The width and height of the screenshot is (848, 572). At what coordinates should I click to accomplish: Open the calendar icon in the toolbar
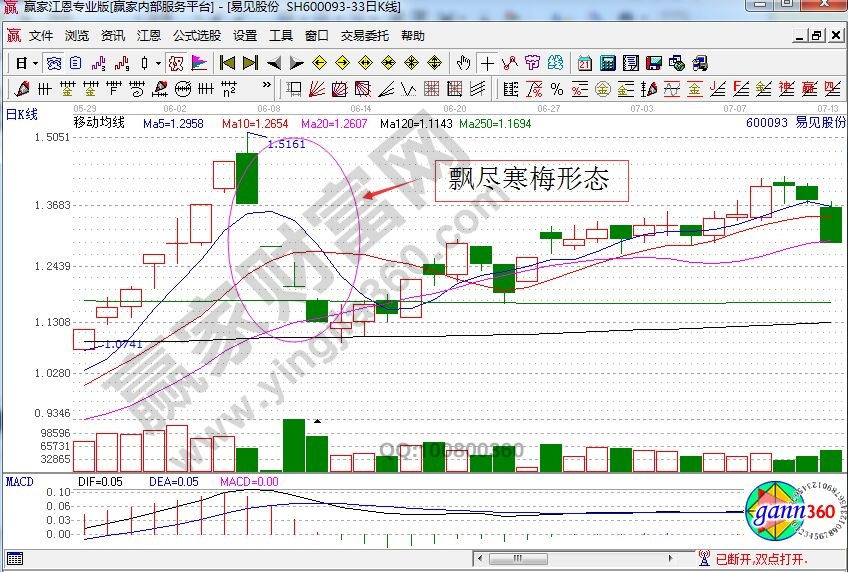pyautogui.click(x=583, y=62)
